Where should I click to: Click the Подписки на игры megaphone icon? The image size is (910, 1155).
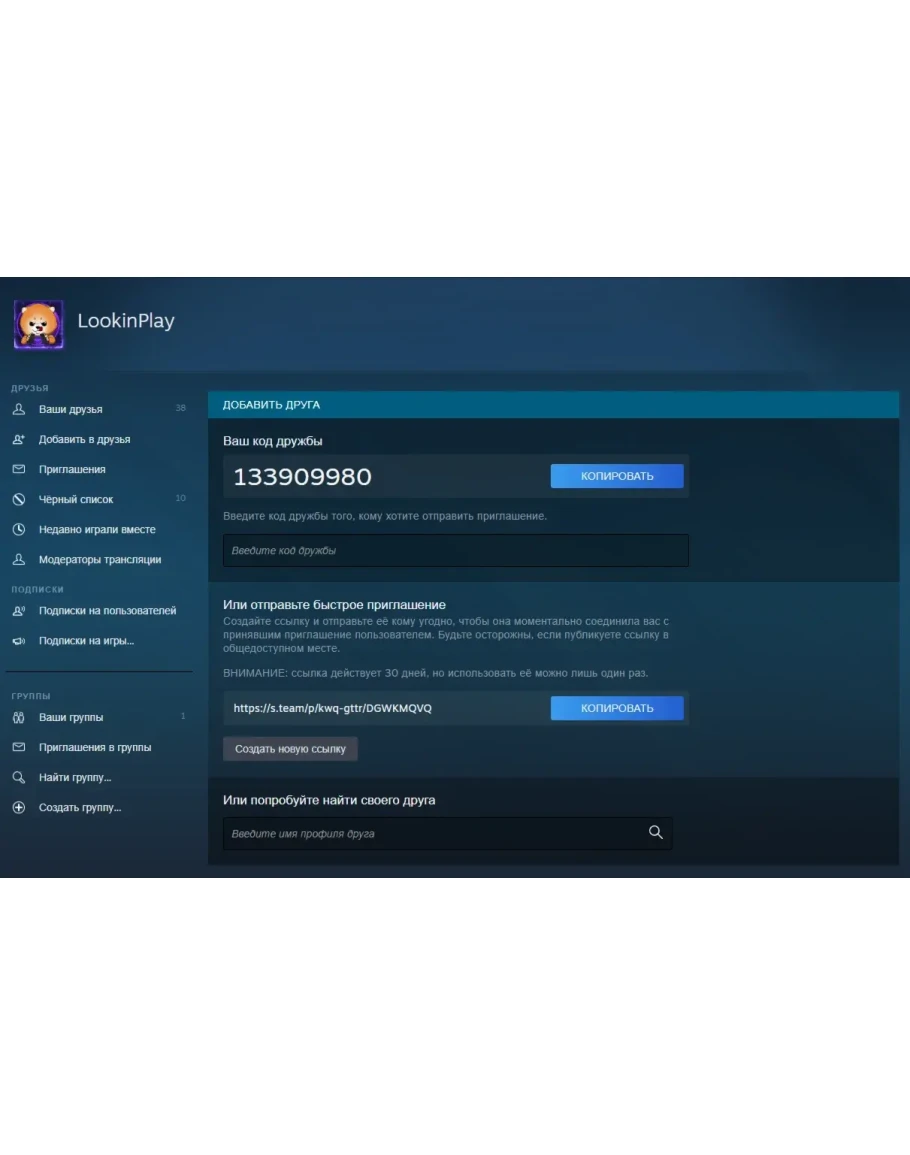click(18, 640)
